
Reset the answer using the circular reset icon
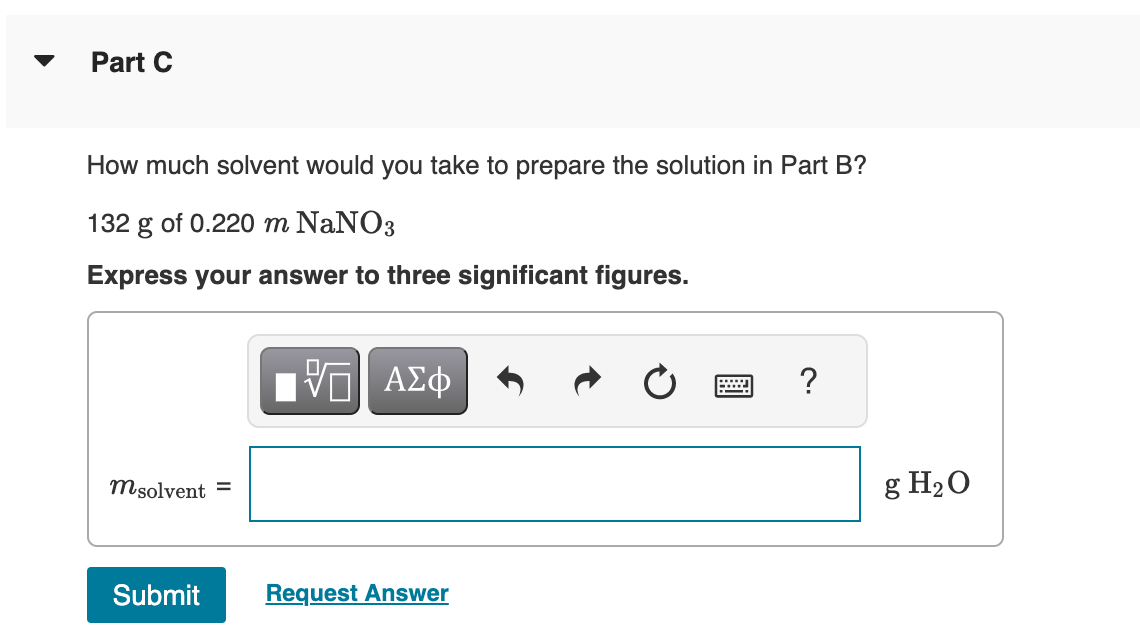click(x=659, y=380)
